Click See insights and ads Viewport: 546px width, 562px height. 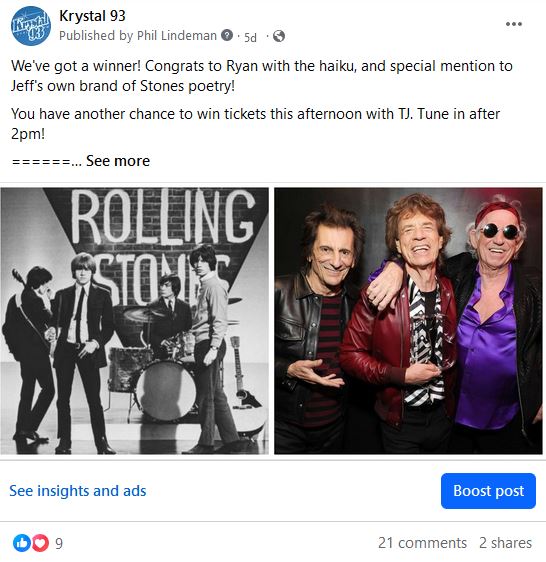(x=78, y=491)
